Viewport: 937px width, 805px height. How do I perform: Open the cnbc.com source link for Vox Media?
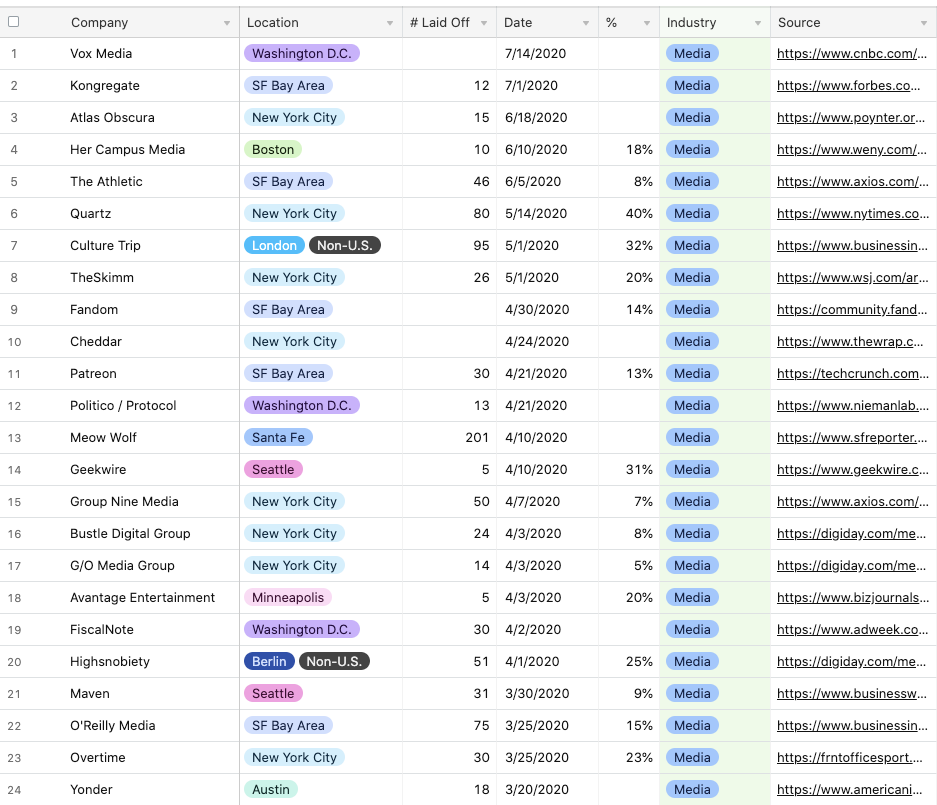click(x=852, y=54)
